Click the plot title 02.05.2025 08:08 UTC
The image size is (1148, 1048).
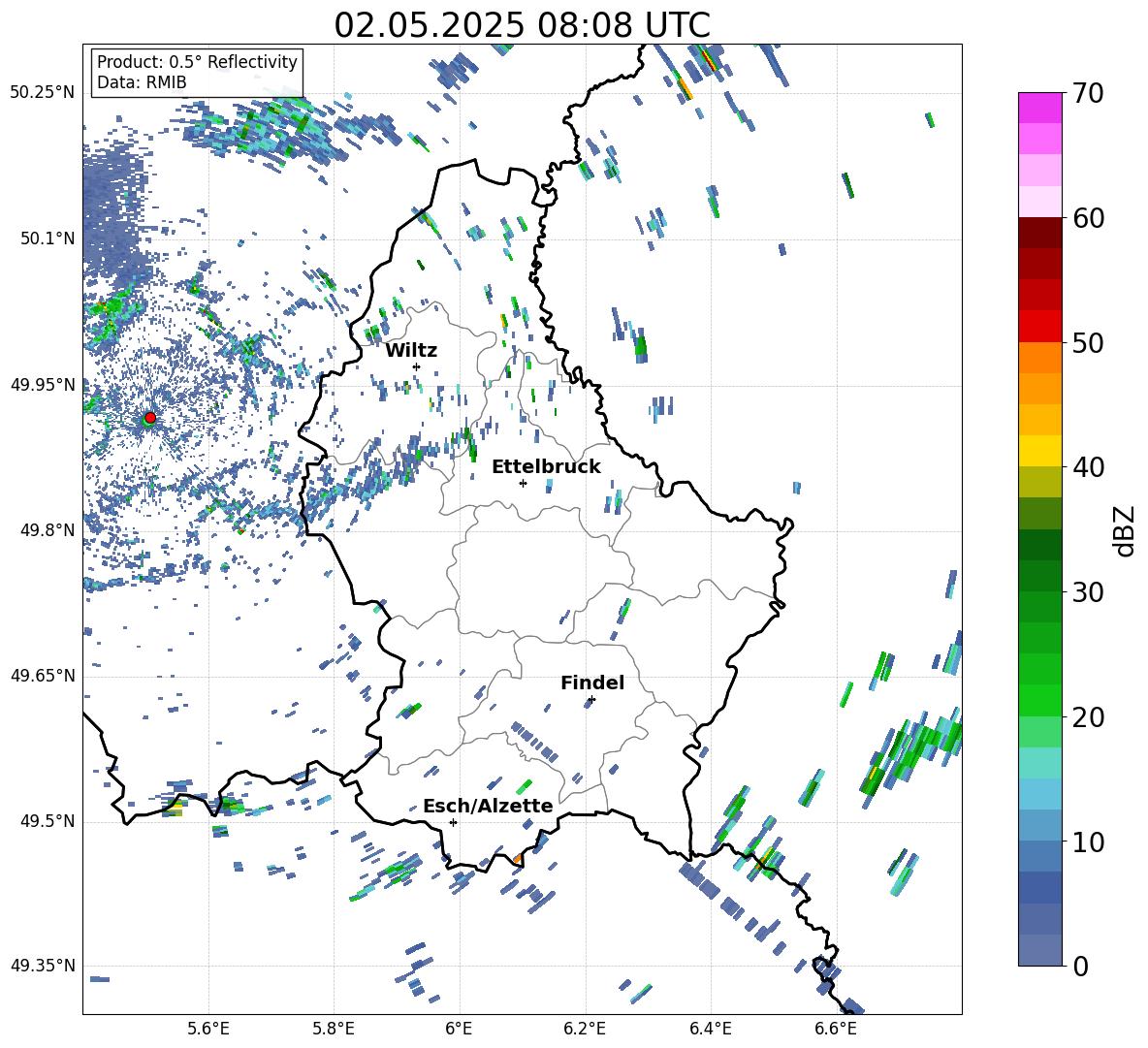click(x=522, y=25)
